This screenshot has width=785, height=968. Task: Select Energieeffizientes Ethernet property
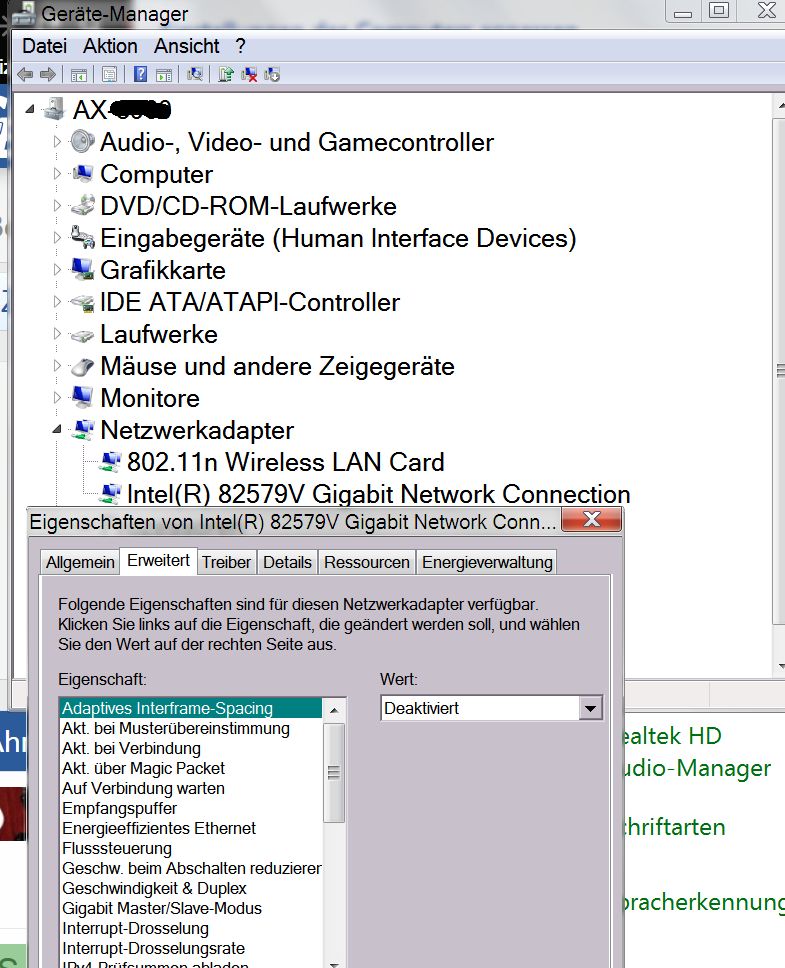click(x=191, y=828)
